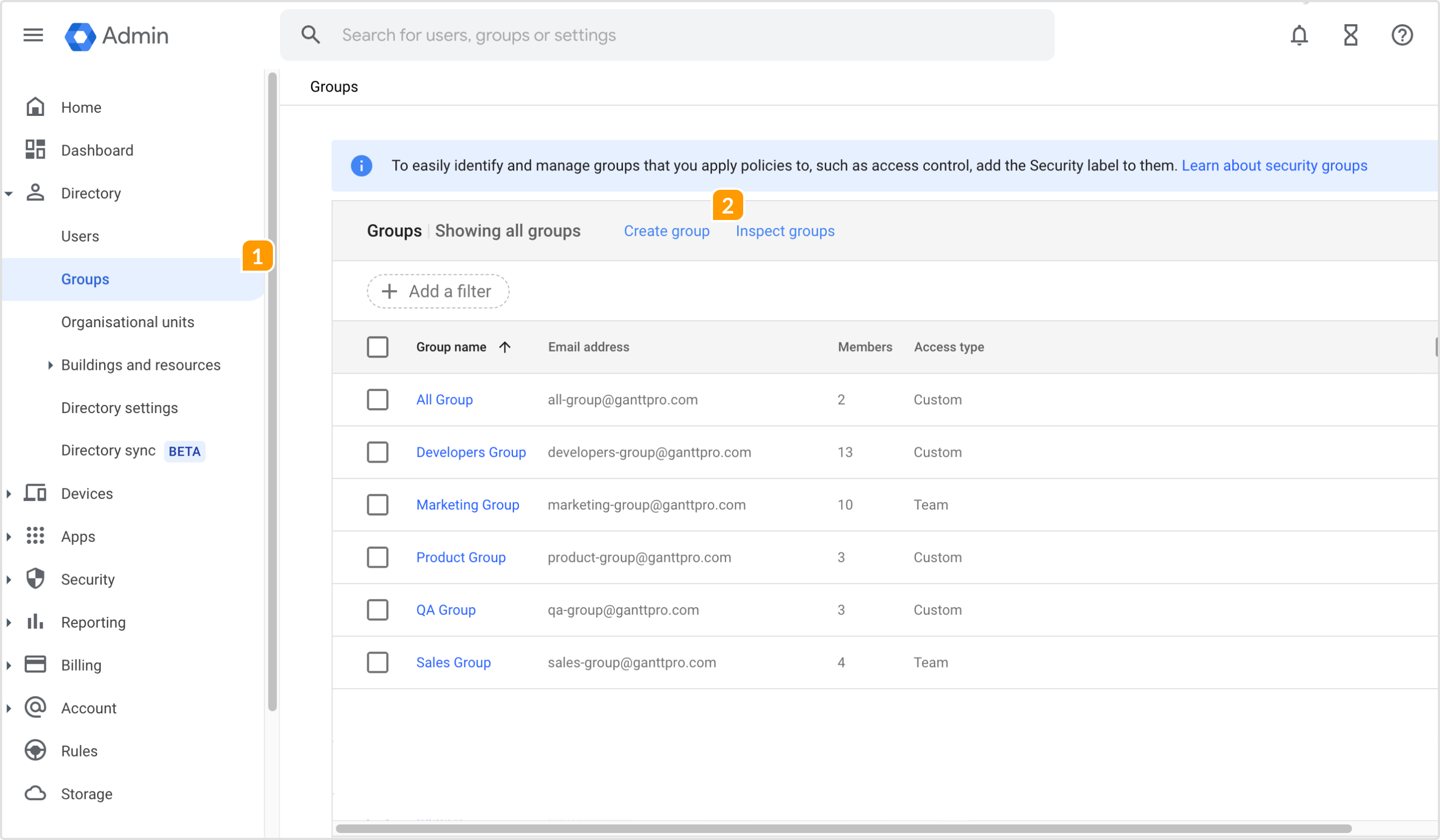Image resolution: width=1440 pixels, height=840 pixels.
Task: Check the Sales Group row checkbox
Action: coord(377,662)
